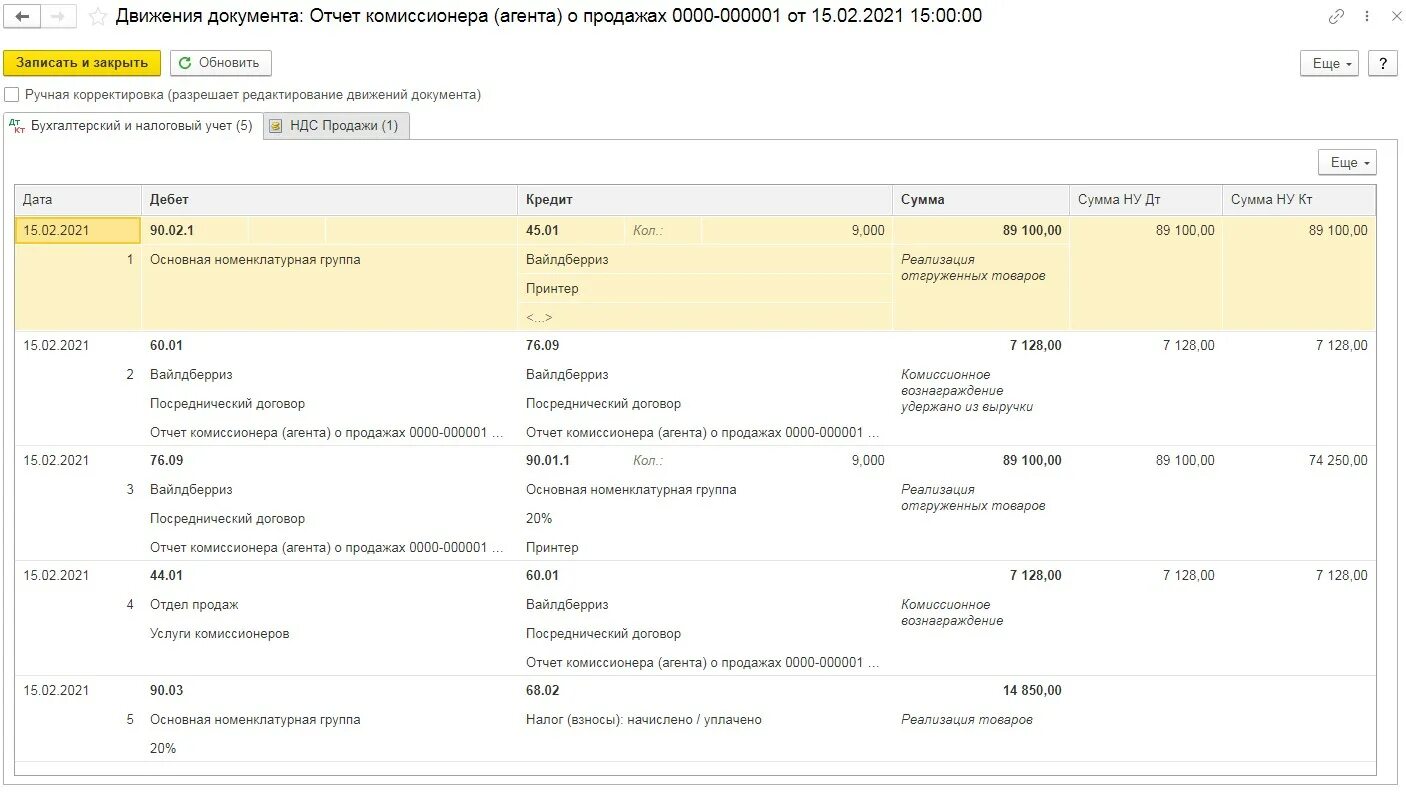Select debit account 90.03 in row 5
The image size is (1406, 792).
click(166, 690)
